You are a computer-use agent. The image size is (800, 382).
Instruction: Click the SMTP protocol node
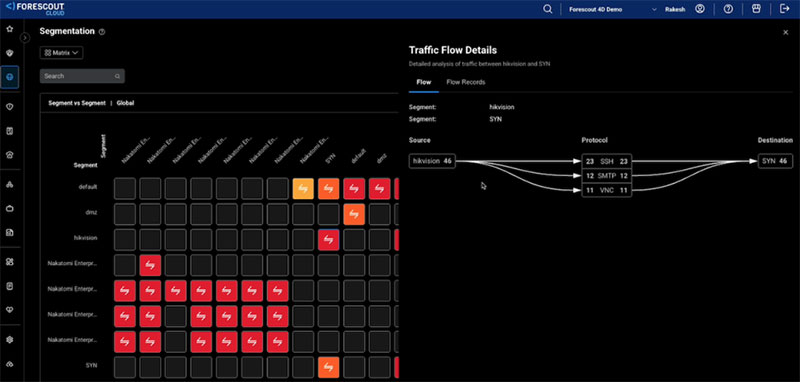click(x=607, y=176)
